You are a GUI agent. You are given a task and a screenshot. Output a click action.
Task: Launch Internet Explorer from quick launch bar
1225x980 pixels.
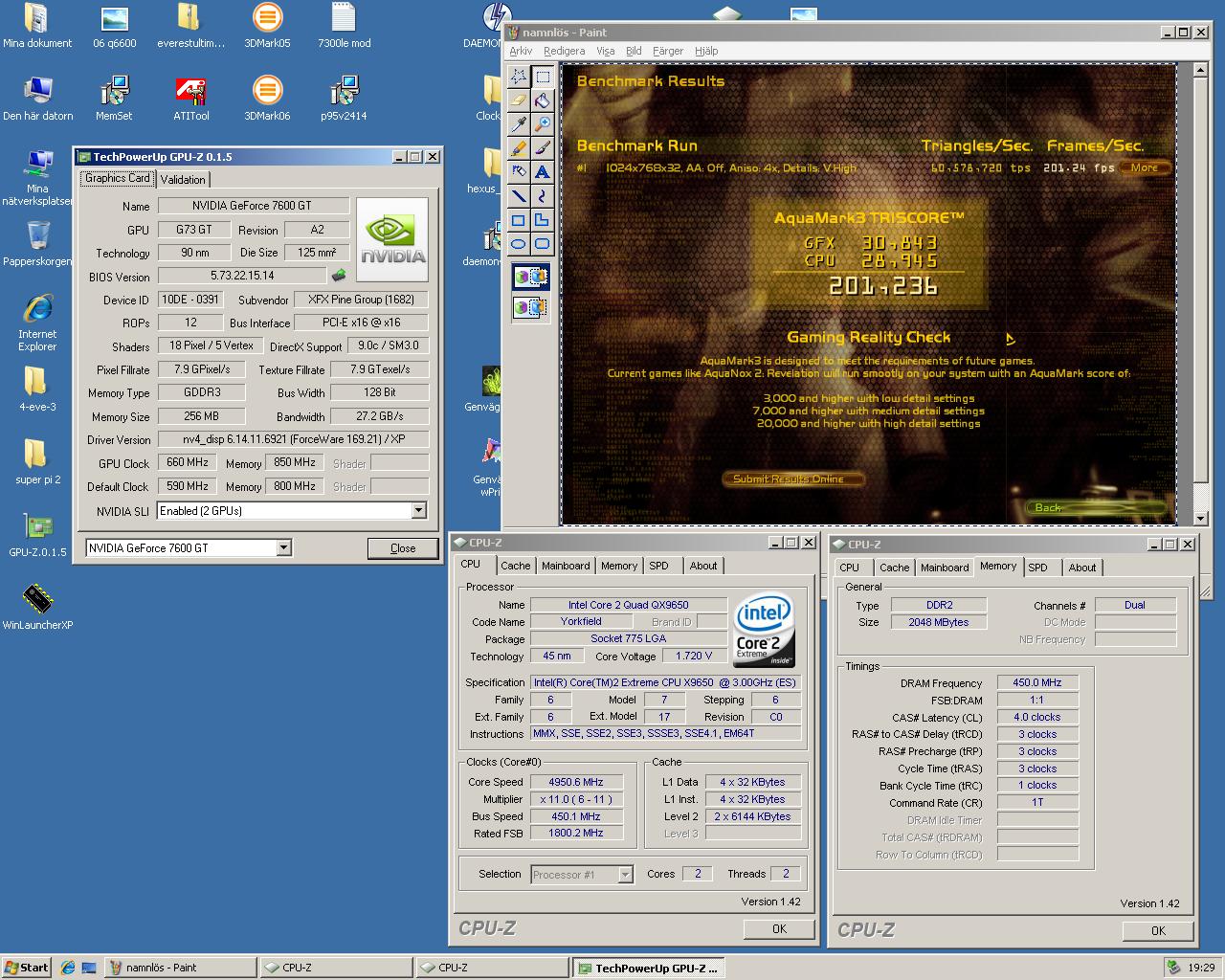68,968
